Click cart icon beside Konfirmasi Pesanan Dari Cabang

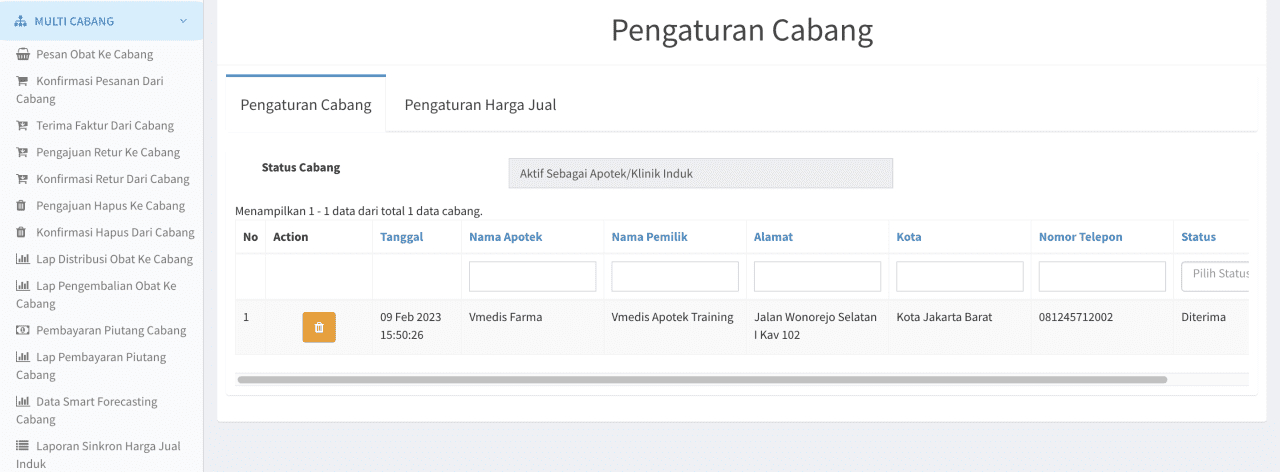(22, 81)
